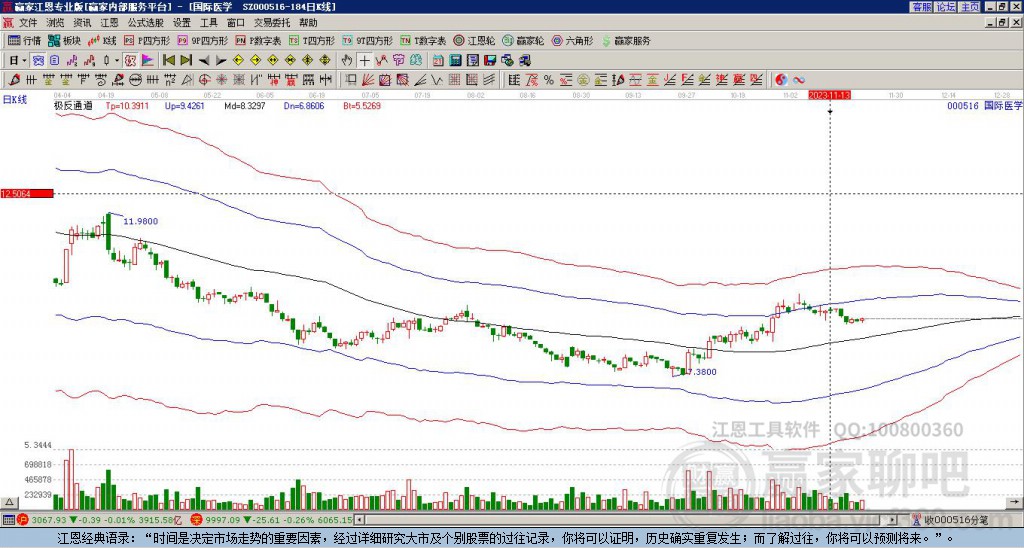Screen dimensions: 1024x548
Task: Open the P四方形 square tool
Action: coord(147,40)
